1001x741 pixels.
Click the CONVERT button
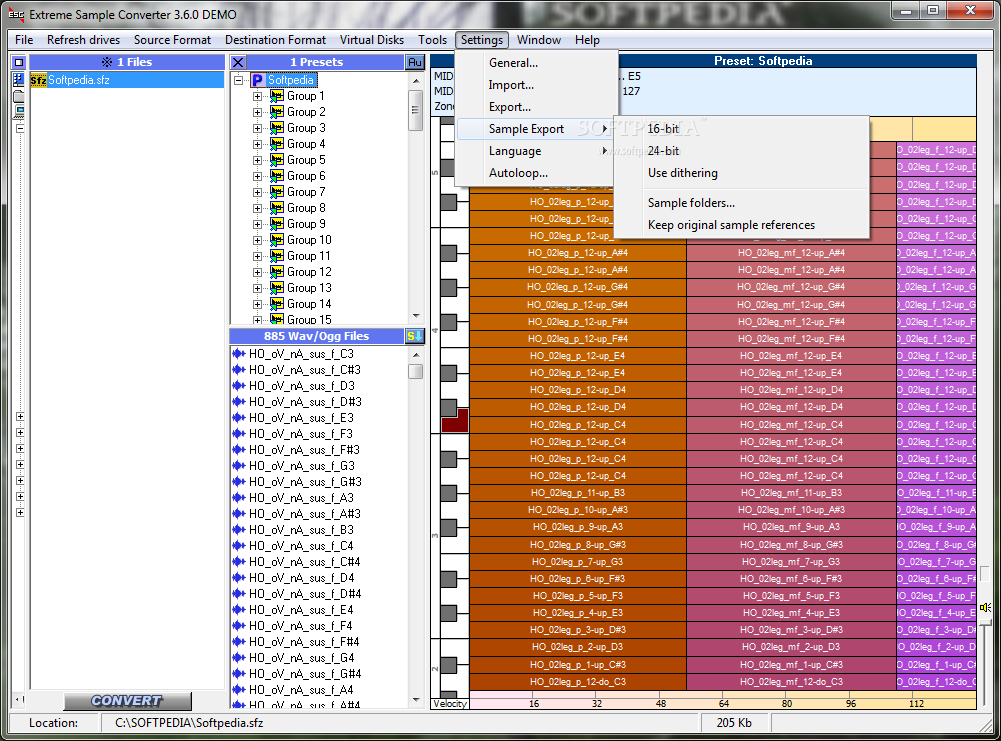pyautogui.click(x=128, y=701)
